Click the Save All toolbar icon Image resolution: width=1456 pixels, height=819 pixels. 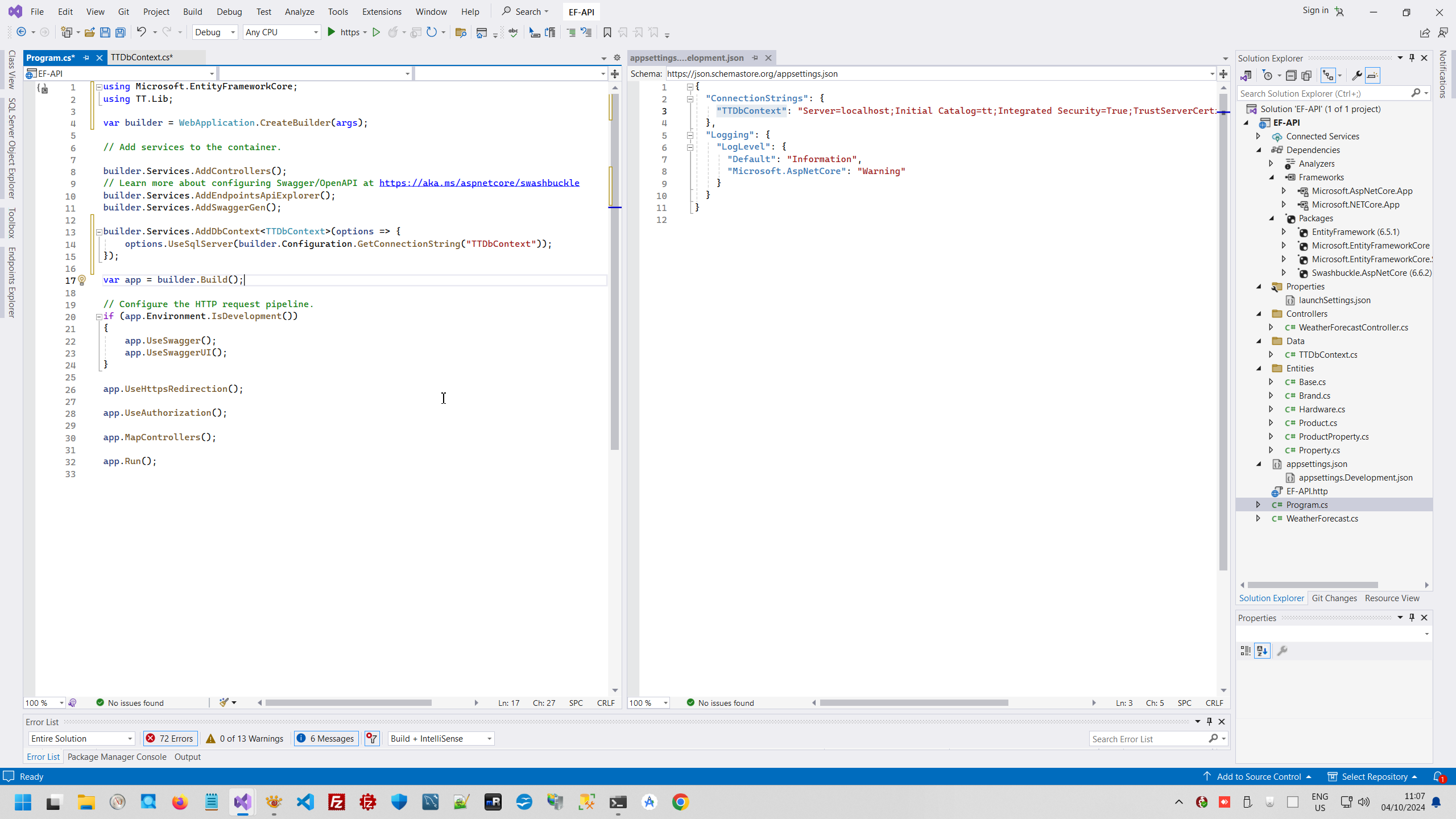coord(121,32)
